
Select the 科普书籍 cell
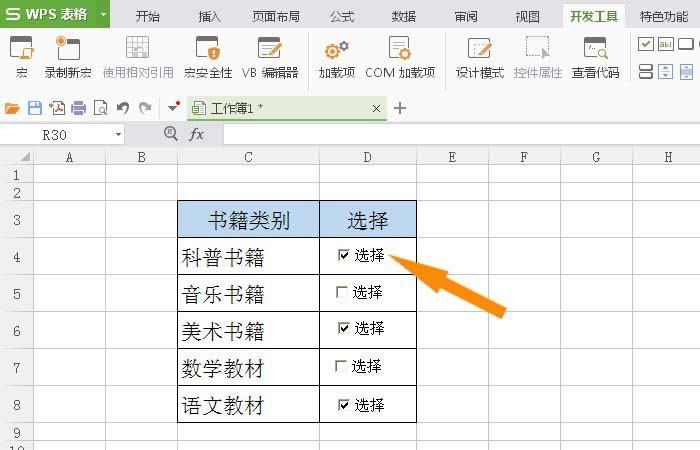point(248,257)
